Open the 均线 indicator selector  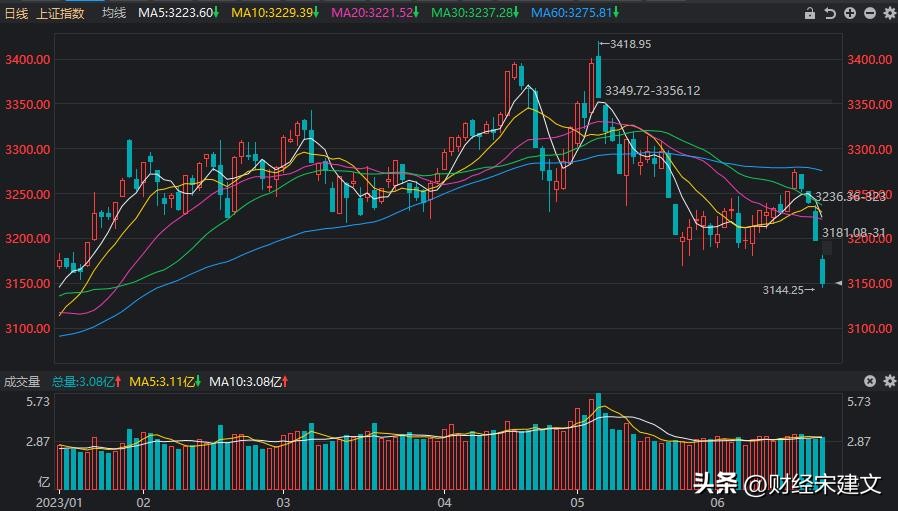(x=114, y=13)
